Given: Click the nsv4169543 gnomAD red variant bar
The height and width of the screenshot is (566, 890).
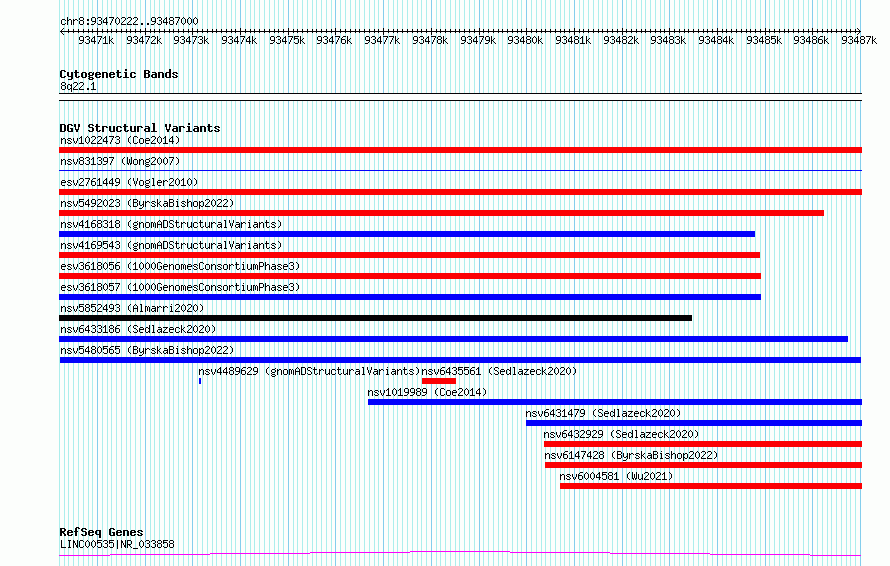Looking at the screenshot, I should click(409, 255).
